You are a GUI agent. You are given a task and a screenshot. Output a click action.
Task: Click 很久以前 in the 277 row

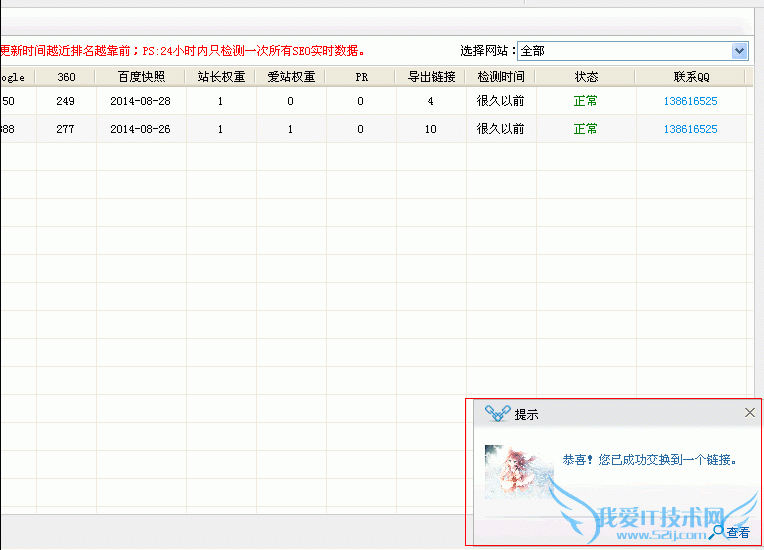pos(500,129)
